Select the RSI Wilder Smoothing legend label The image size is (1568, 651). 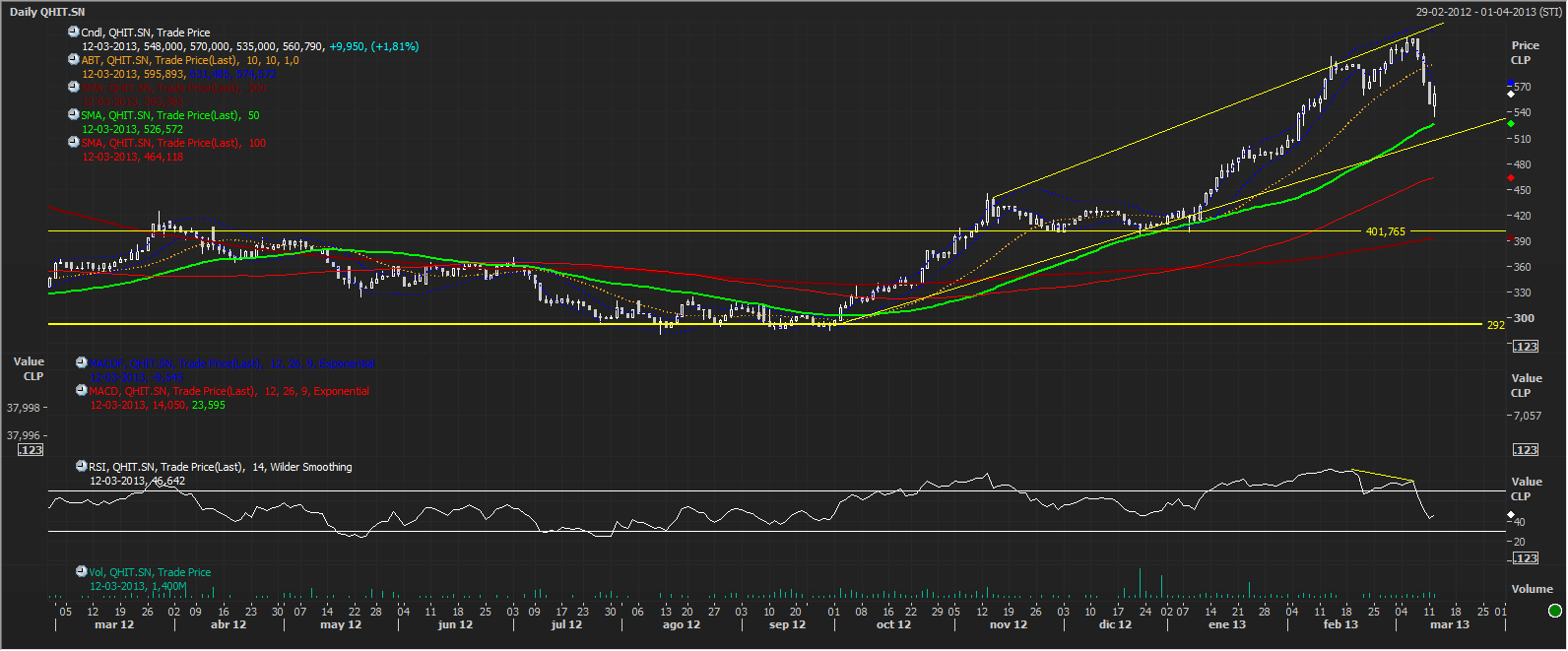(221, 467)
